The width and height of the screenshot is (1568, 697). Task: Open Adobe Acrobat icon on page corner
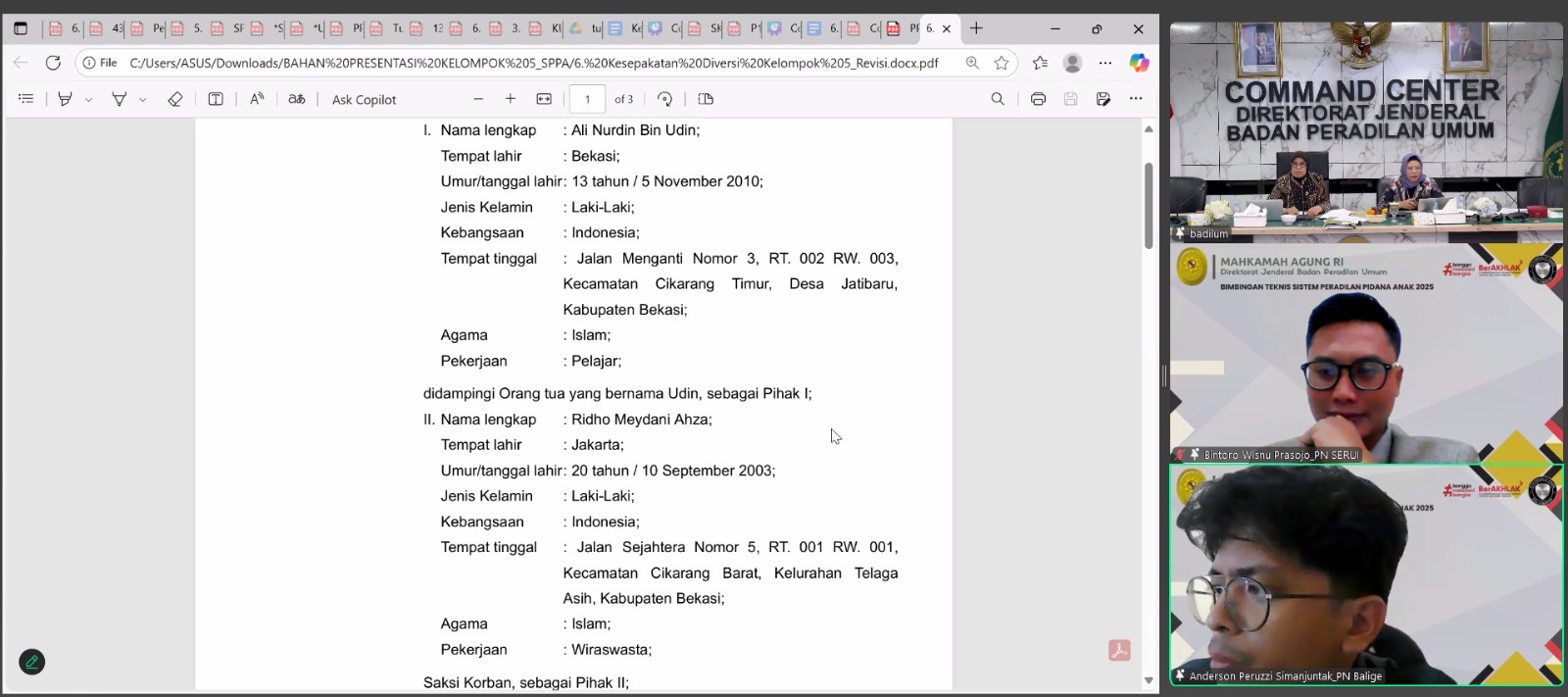[x=1119, y=651]
